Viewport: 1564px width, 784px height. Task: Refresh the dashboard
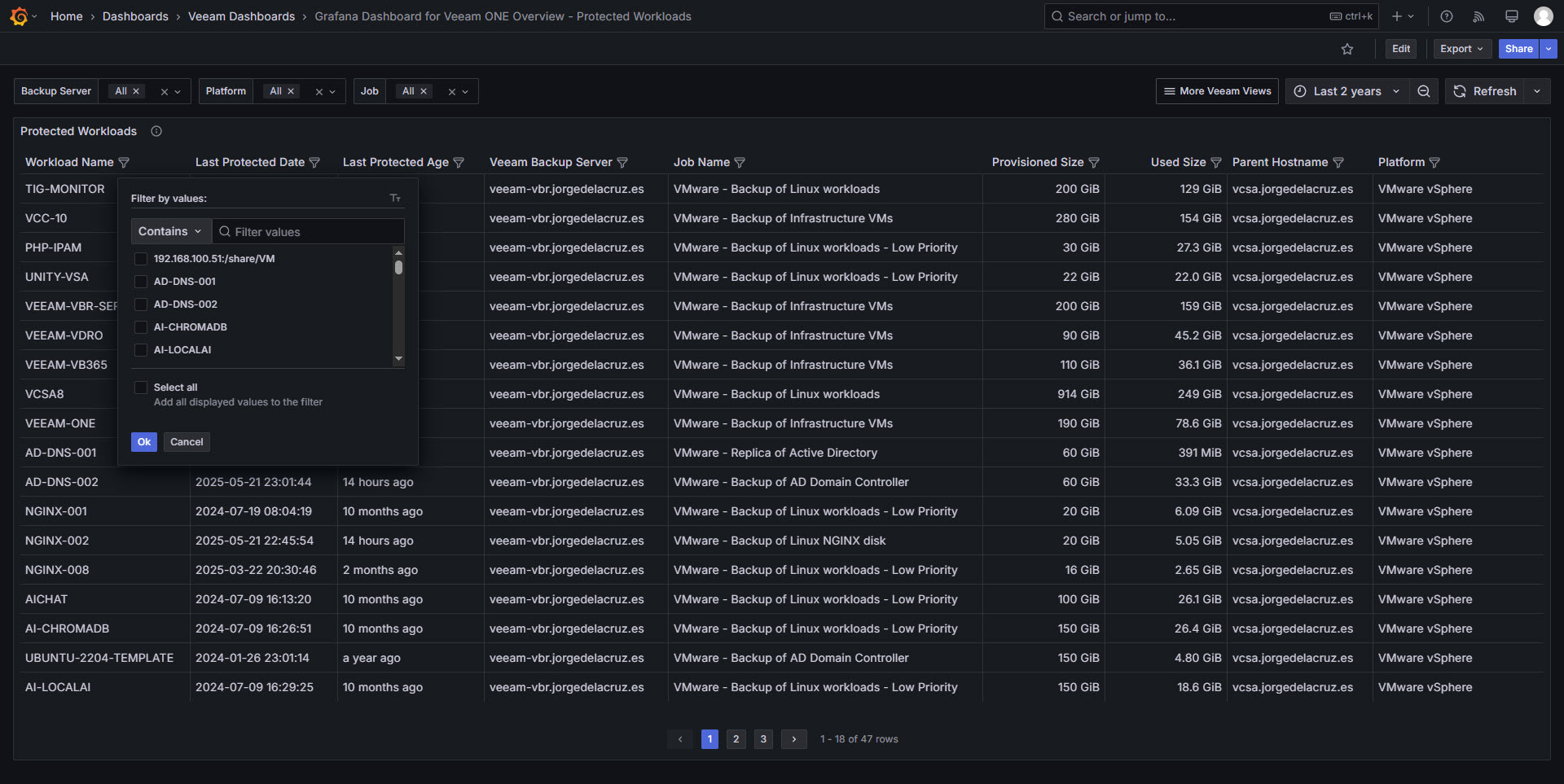click(x=1485, y=91)
